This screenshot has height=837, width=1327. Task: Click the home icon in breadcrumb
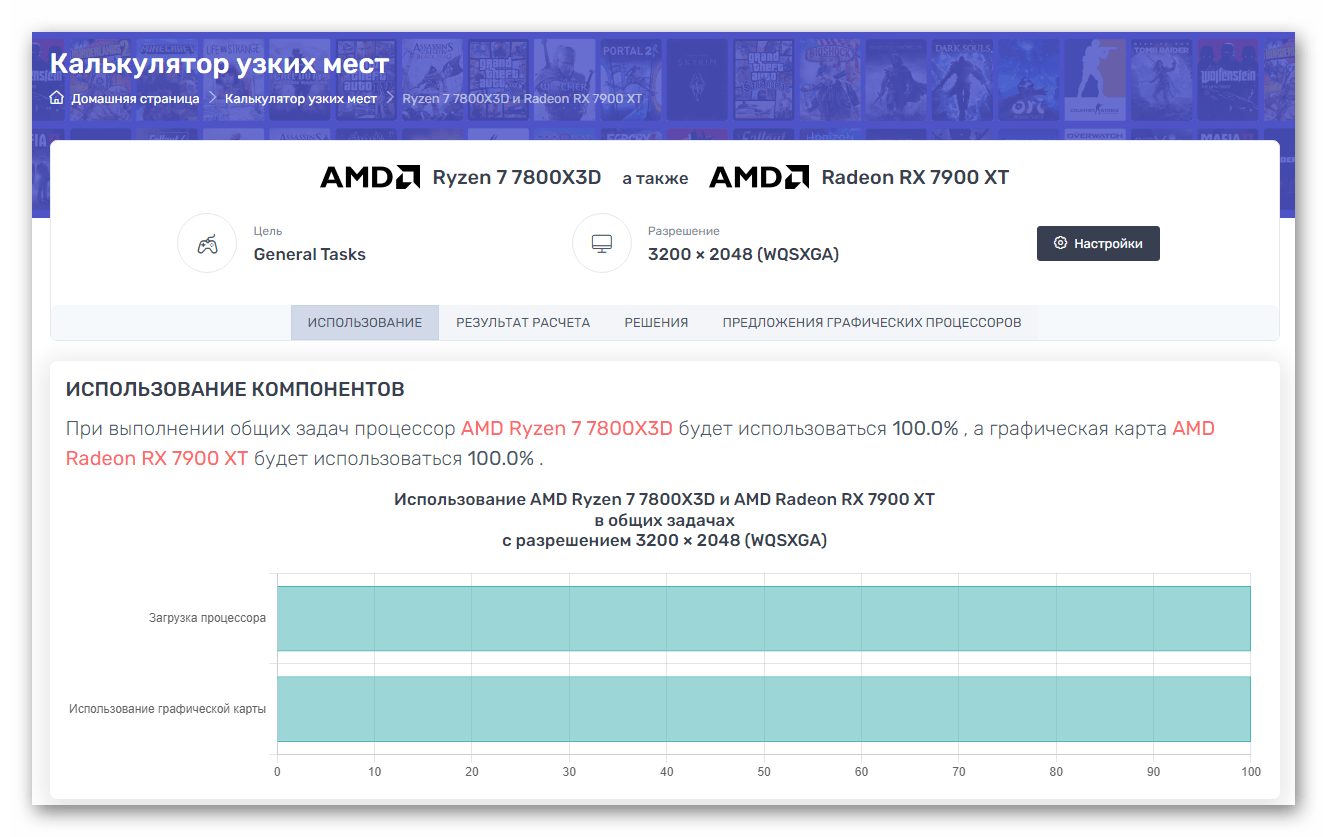[57, 98]
